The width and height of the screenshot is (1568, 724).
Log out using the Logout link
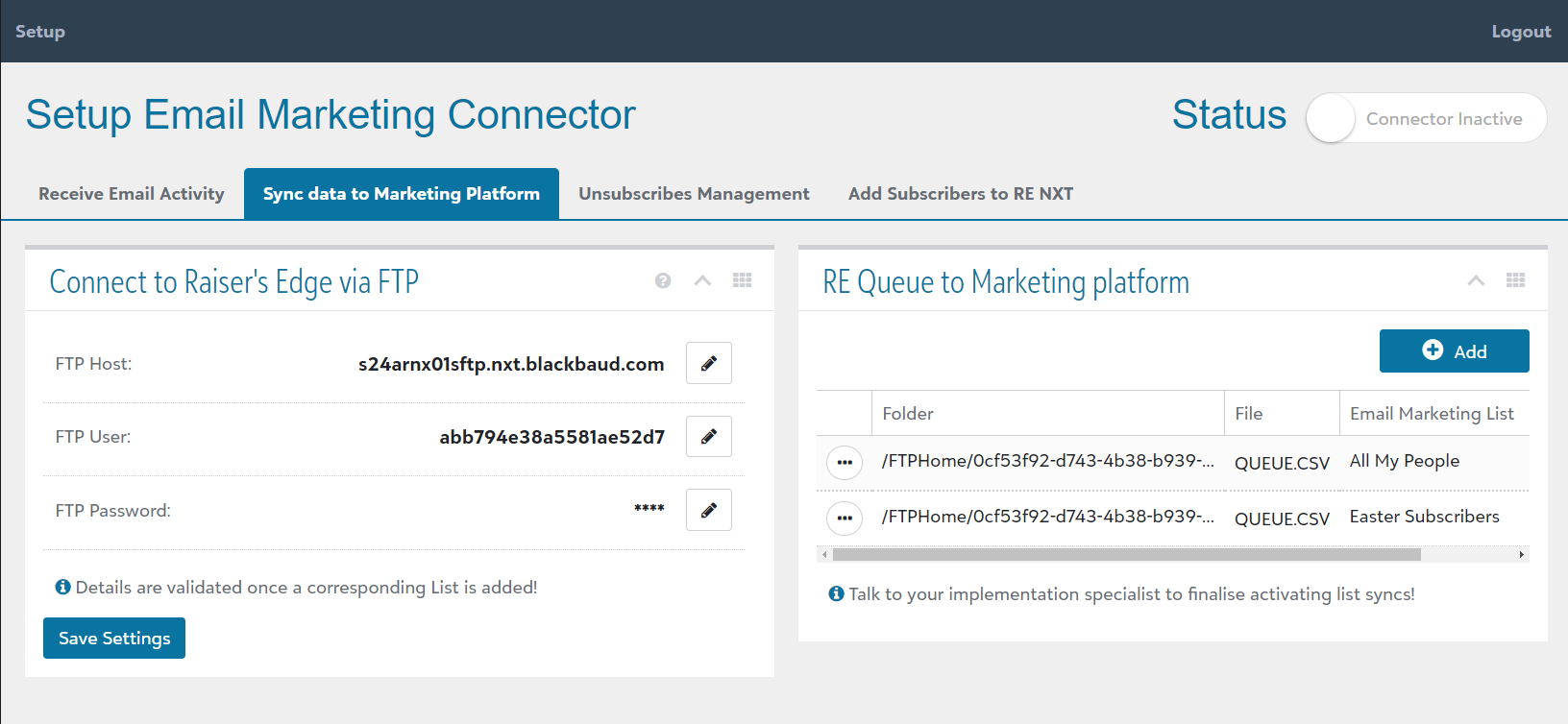pos(1521,32)
